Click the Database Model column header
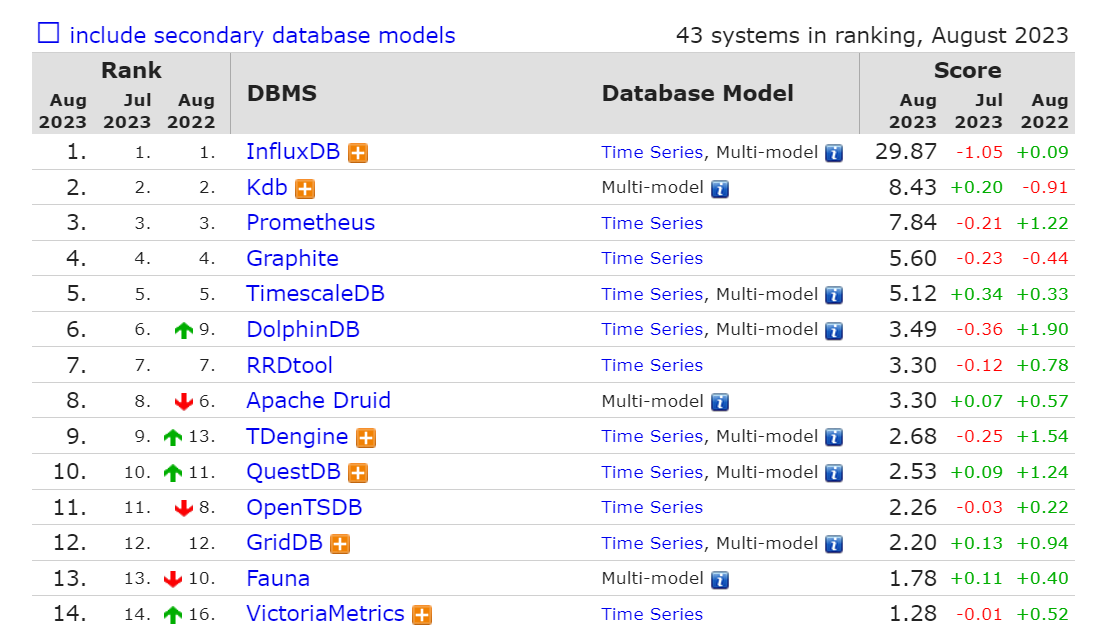 click(x=698, y=93)
